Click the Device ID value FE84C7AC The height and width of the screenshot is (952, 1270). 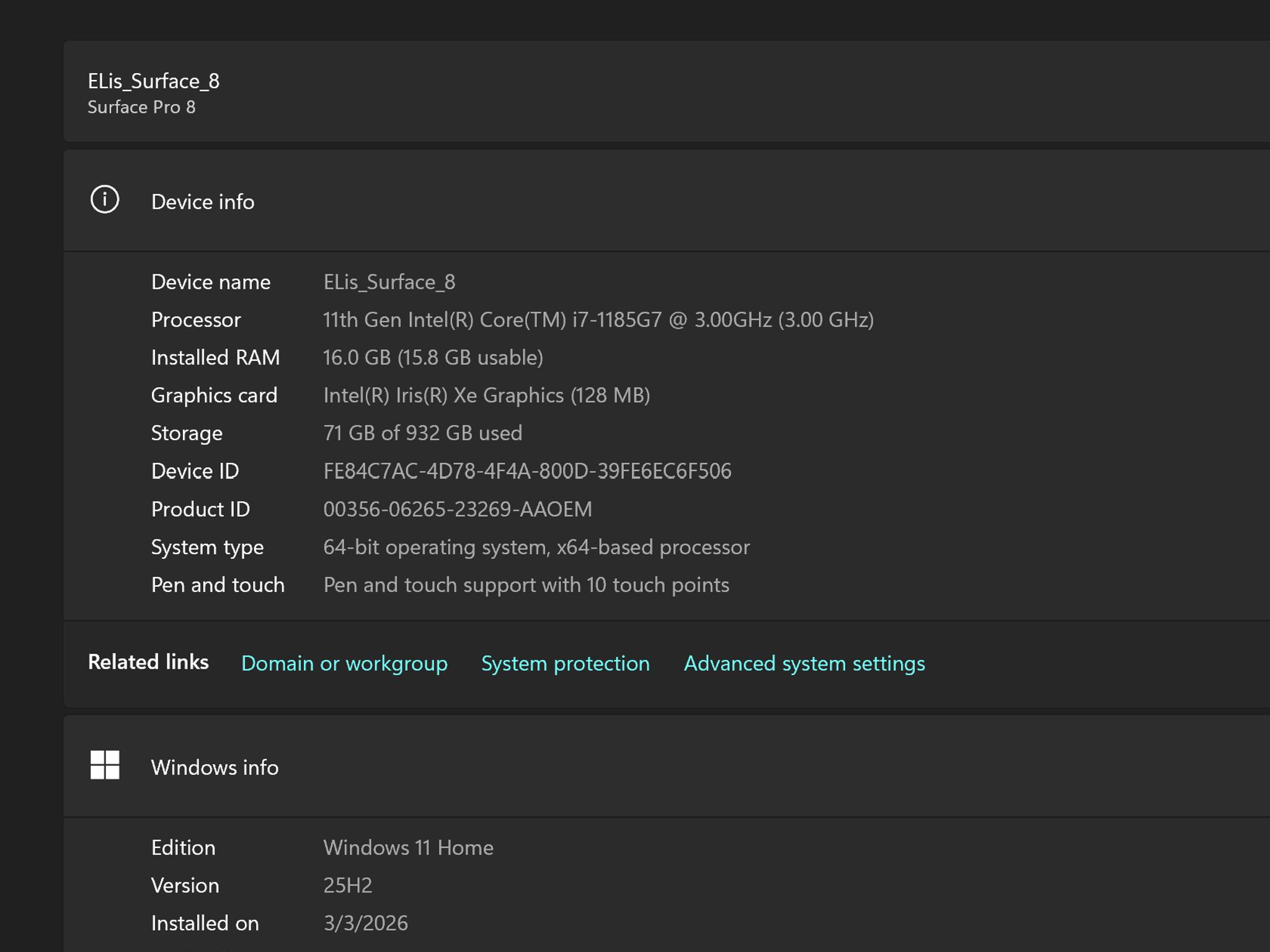pyautogui.click(x=527, y=471)
